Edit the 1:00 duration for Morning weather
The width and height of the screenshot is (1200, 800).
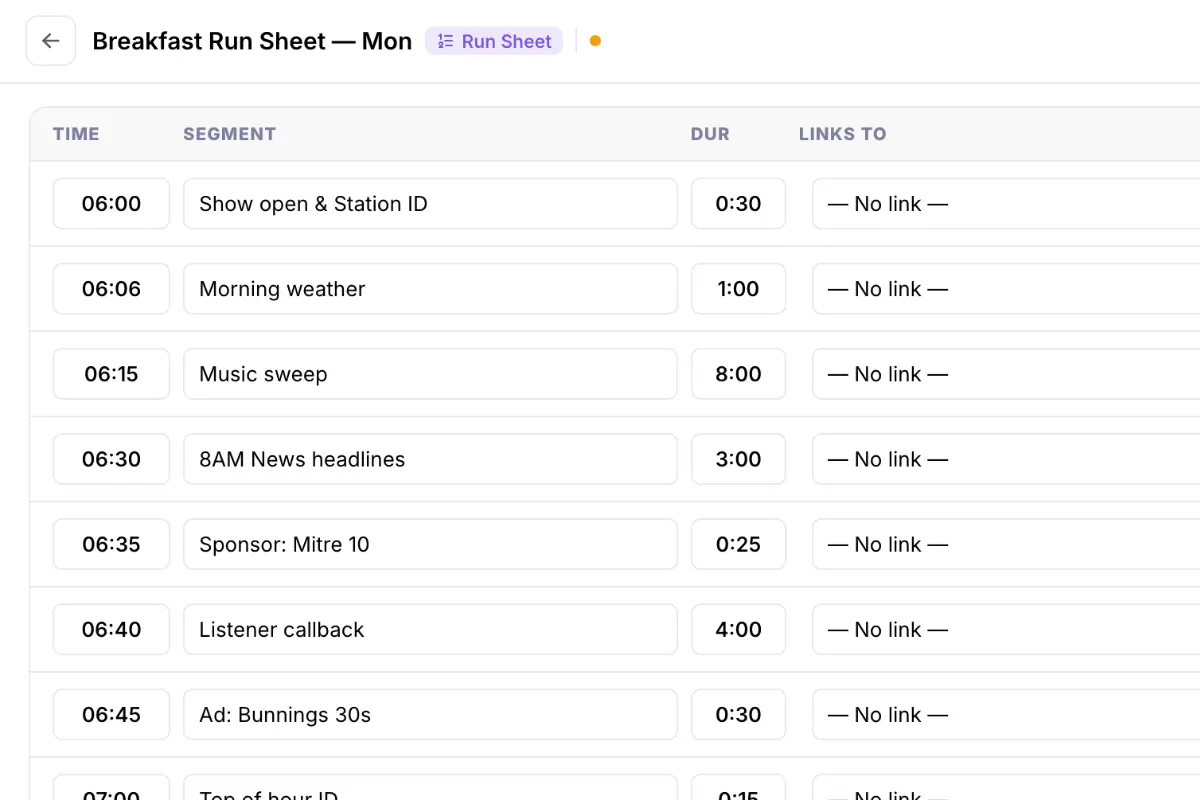coord(738,289)
